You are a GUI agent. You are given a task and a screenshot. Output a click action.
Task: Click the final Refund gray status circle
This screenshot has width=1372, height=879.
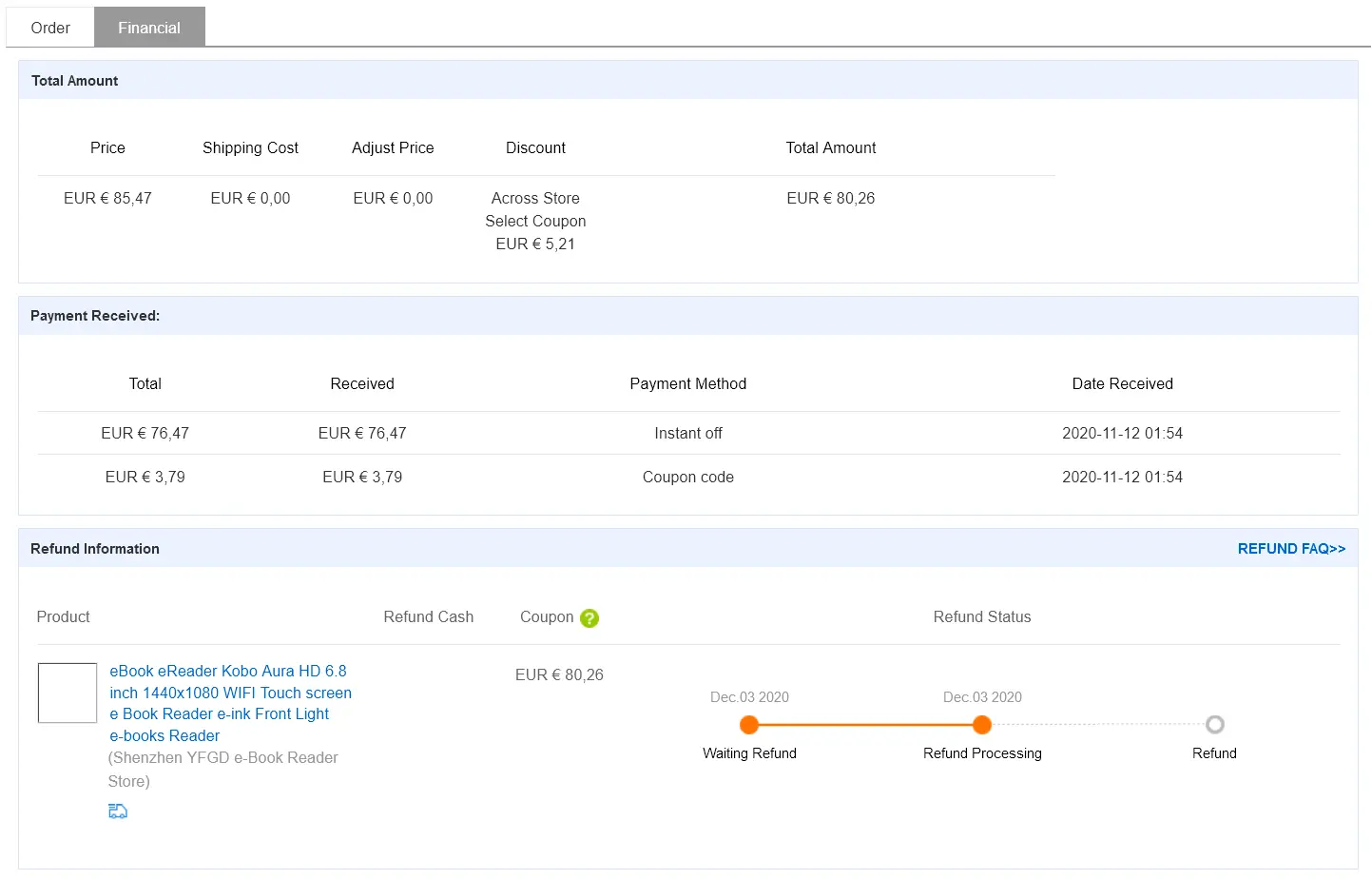coord(1214,725)
